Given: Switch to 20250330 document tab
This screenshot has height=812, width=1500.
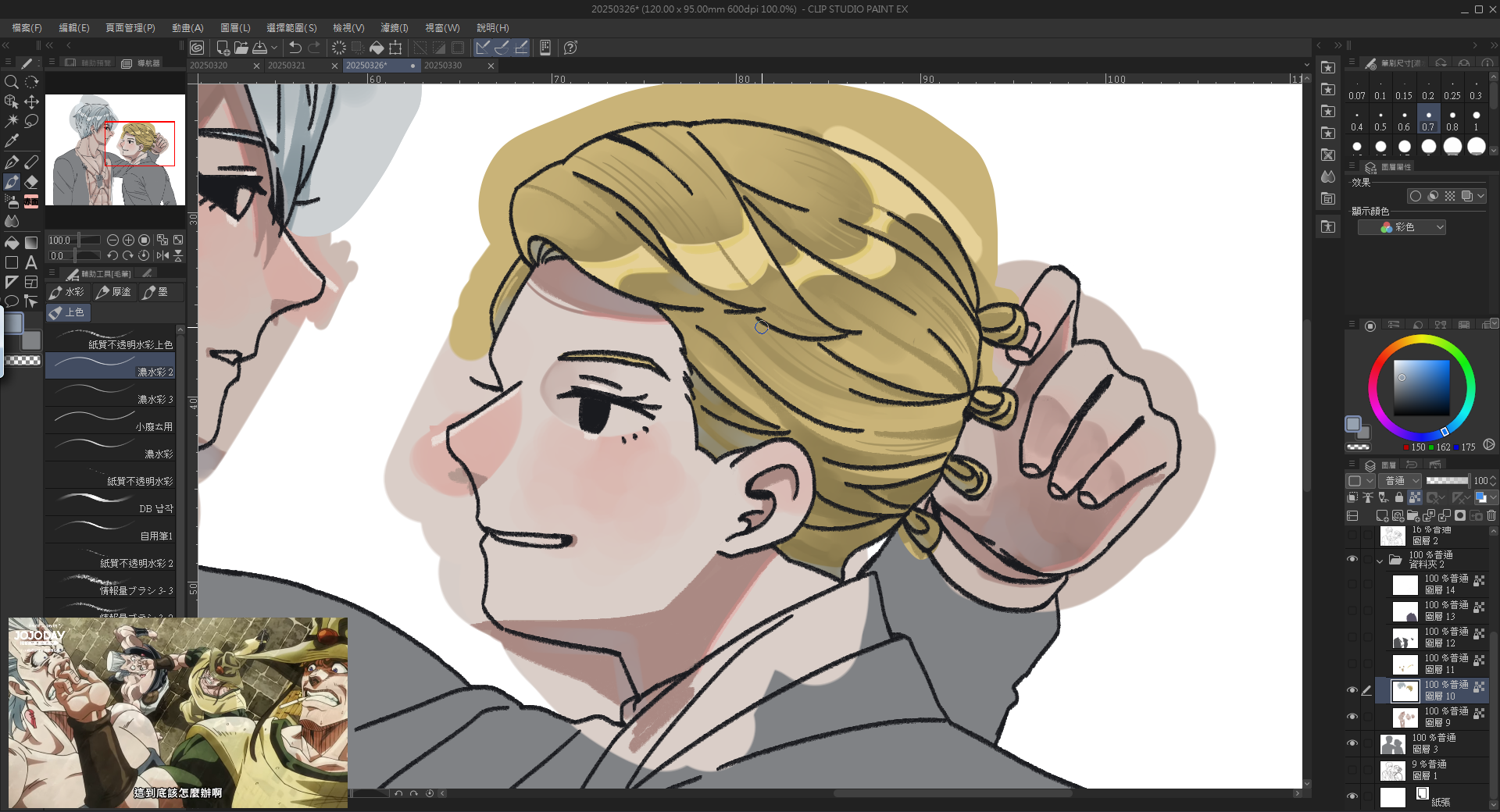Looking at the screenshot, I should coord(459,66).
